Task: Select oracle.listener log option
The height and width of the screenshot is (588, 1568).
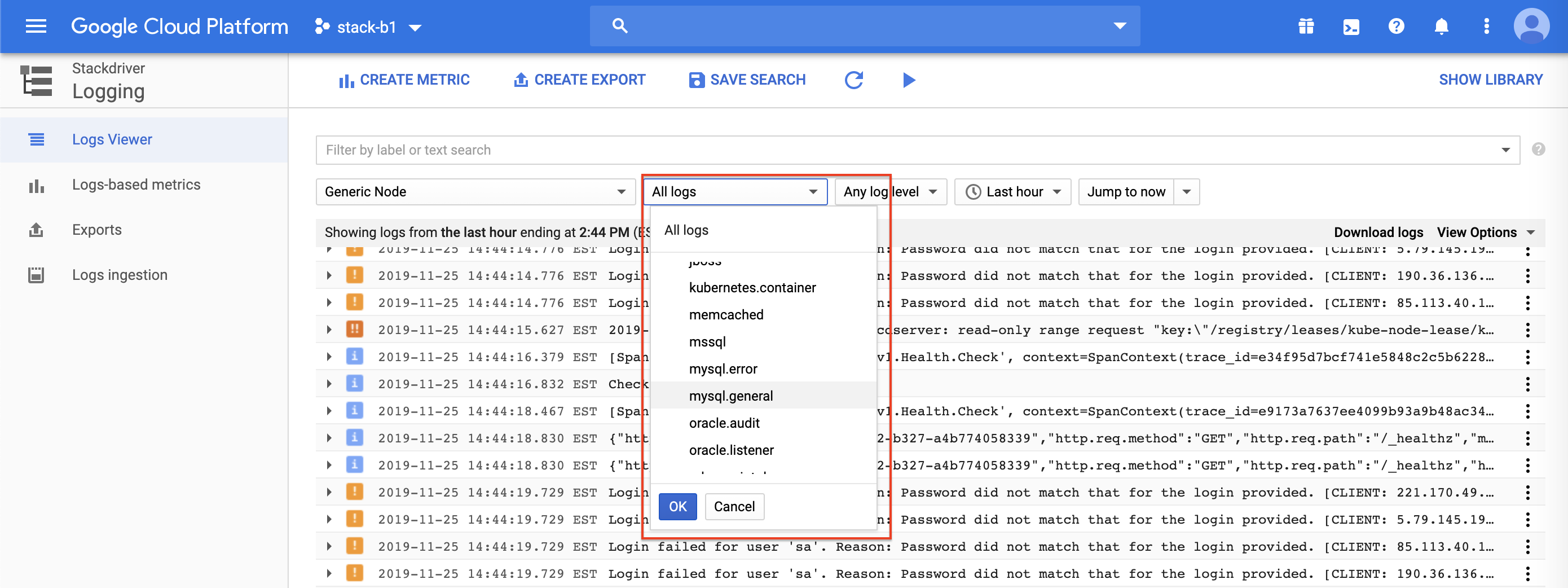Action: coord(763,450)
